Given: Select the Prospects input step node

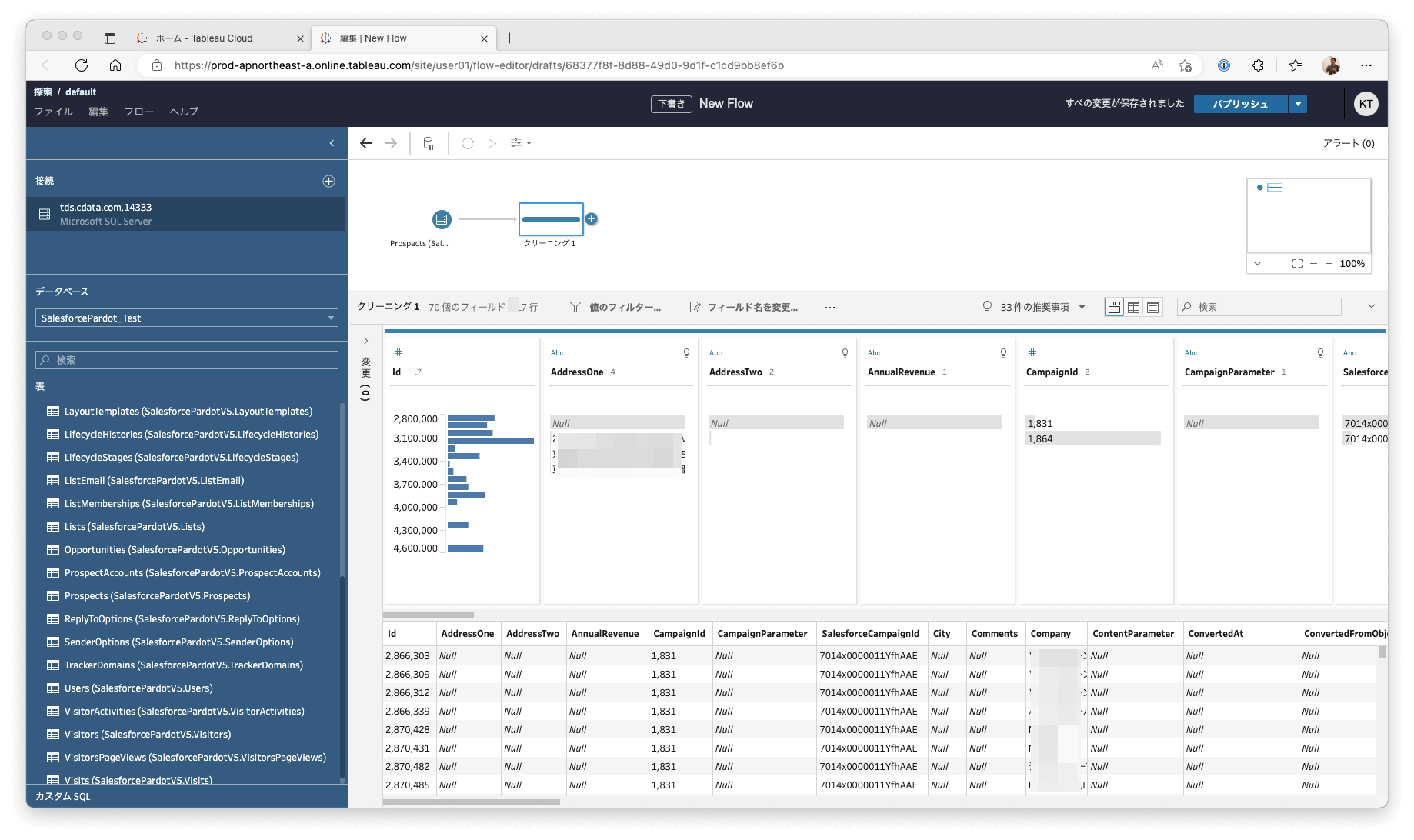Looking at the screenshot, I should coord(442,219).
